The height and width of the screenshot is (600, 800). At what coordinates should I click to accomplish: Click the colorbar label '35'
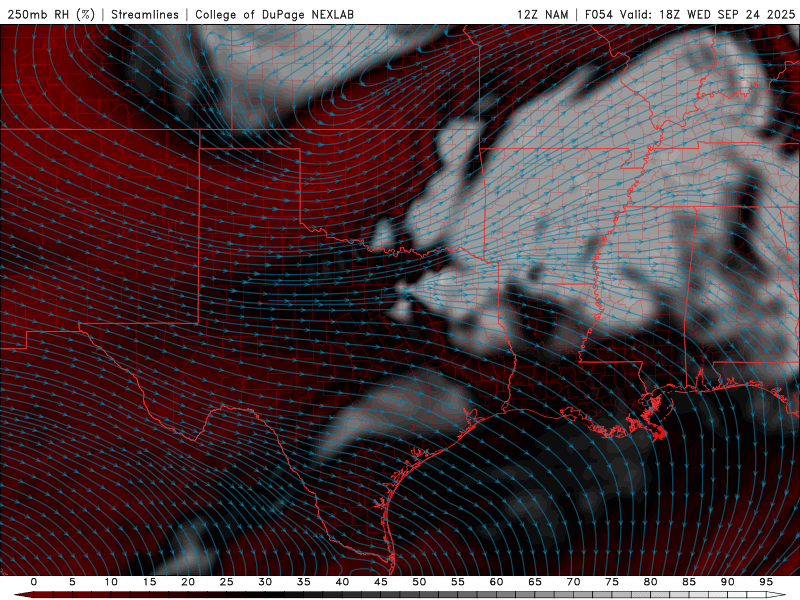303,582
